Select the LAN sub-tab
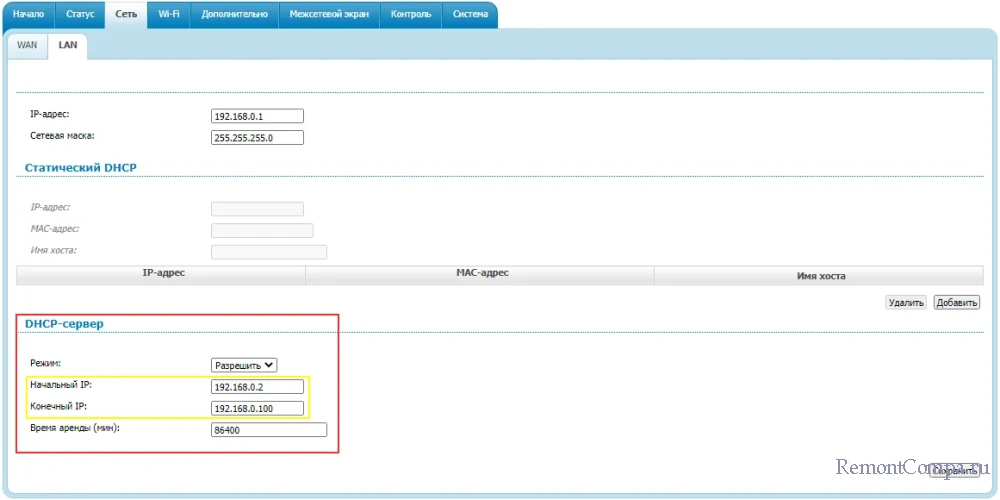 68,46
